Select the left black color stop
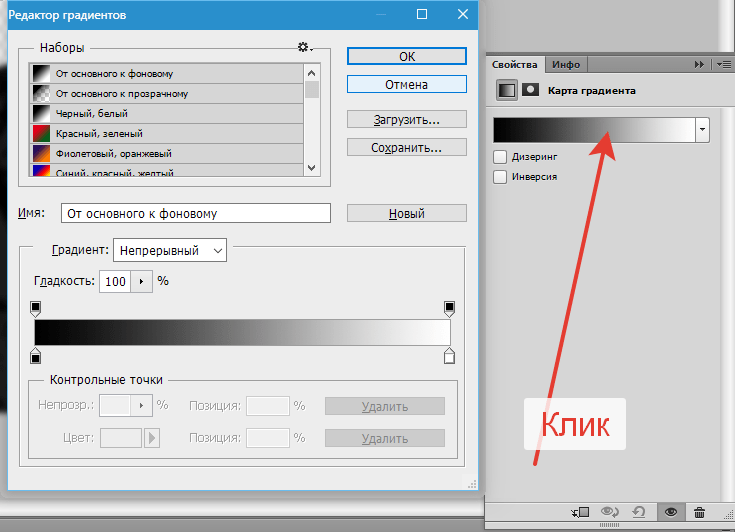Viewport: 735px width, 532px height. 35,356
